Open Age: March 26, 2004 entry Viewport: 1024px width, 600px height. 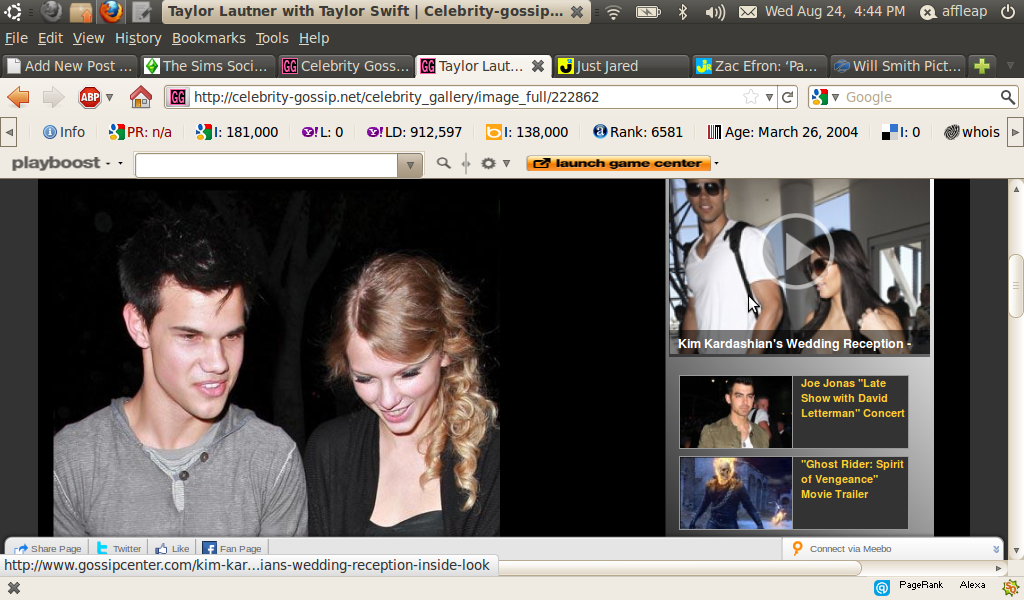[782, 132]
